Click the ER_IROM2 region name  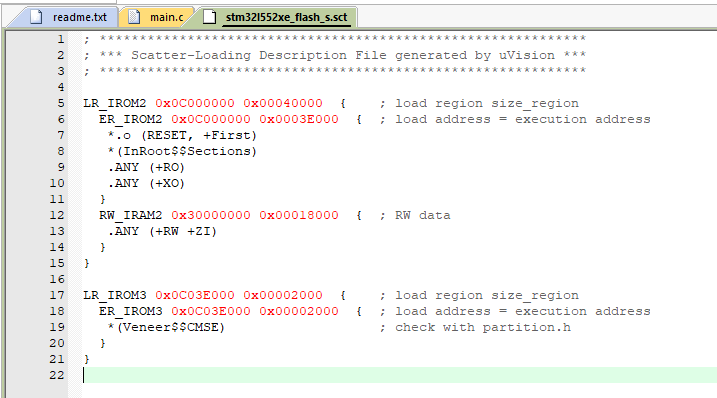click(131, 119)
